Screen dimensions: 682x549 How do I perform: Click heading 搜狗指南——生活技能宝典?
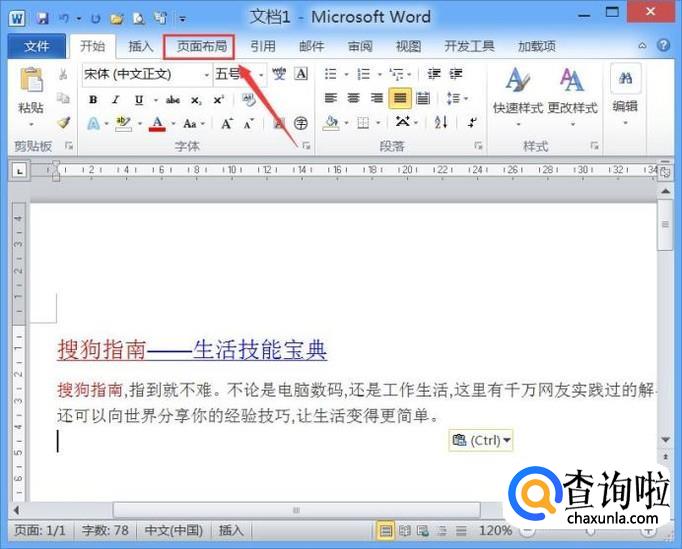[x=192, y=350]
